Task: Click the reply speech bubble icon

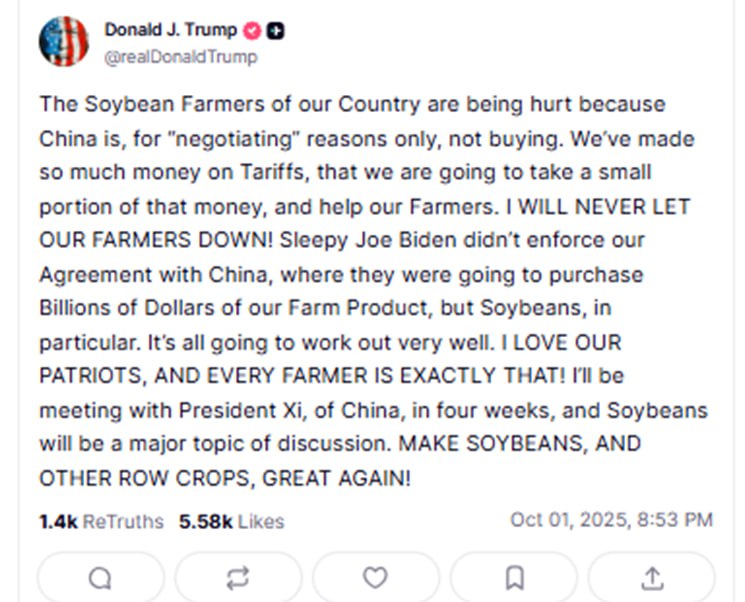Action: point(100,577)
